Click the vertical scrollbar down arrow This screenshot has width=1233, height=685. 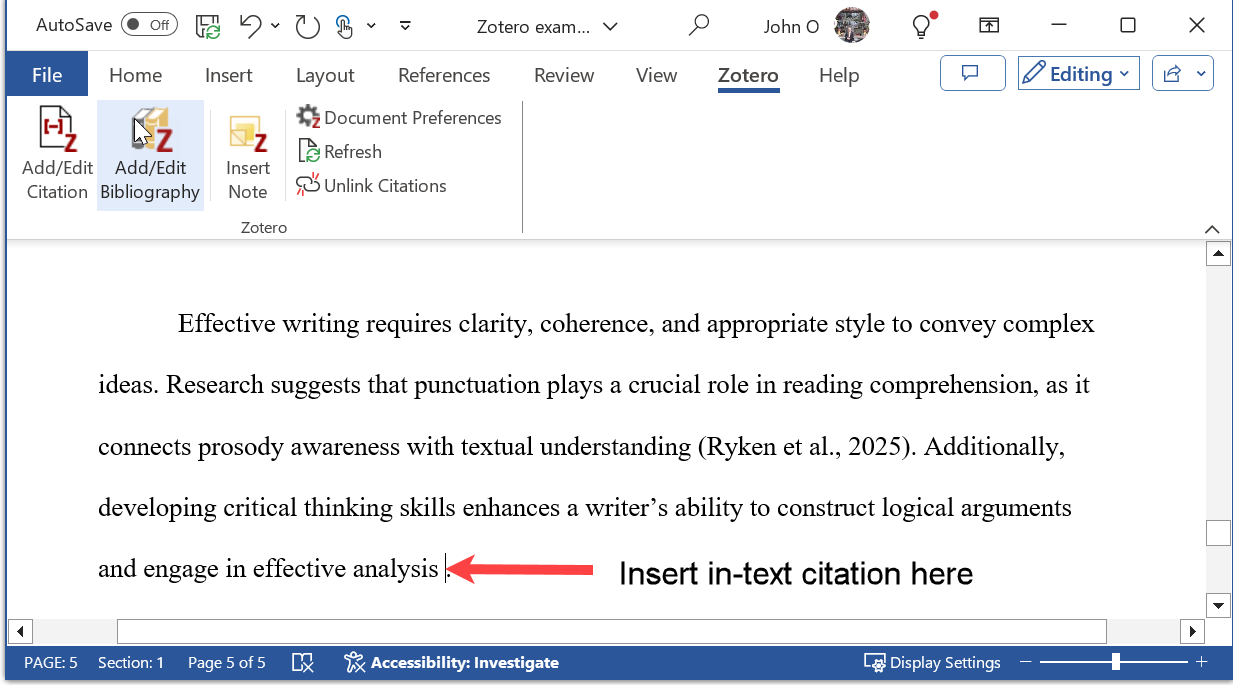[1217, 605]
